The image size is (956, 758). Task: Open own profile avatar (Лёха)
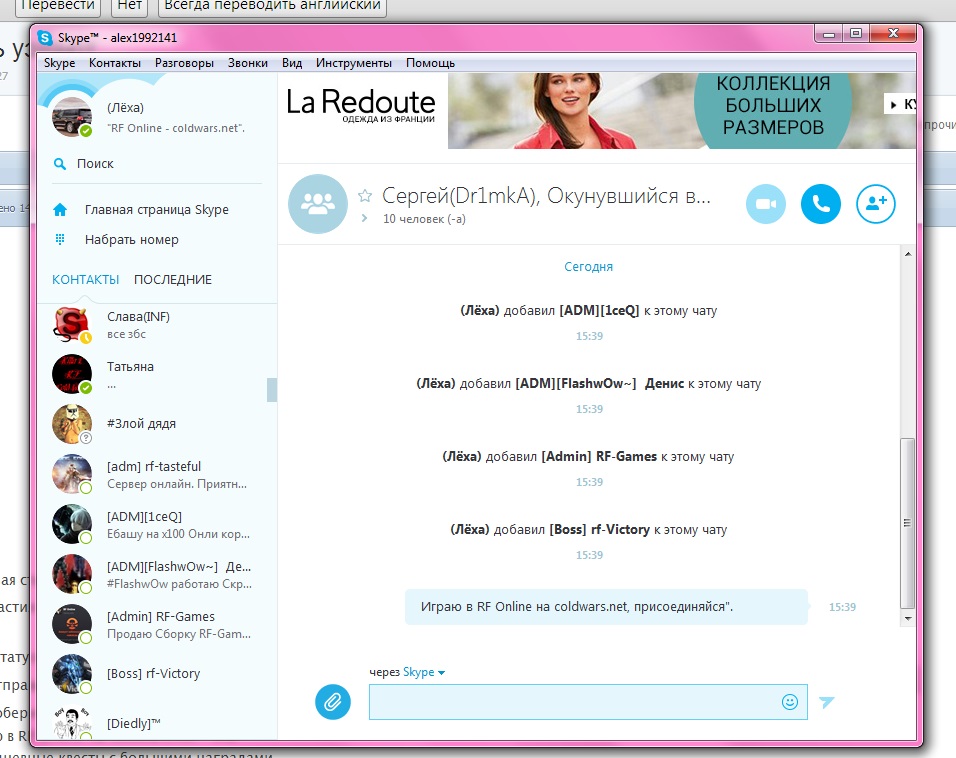click(x=72, y=116)
